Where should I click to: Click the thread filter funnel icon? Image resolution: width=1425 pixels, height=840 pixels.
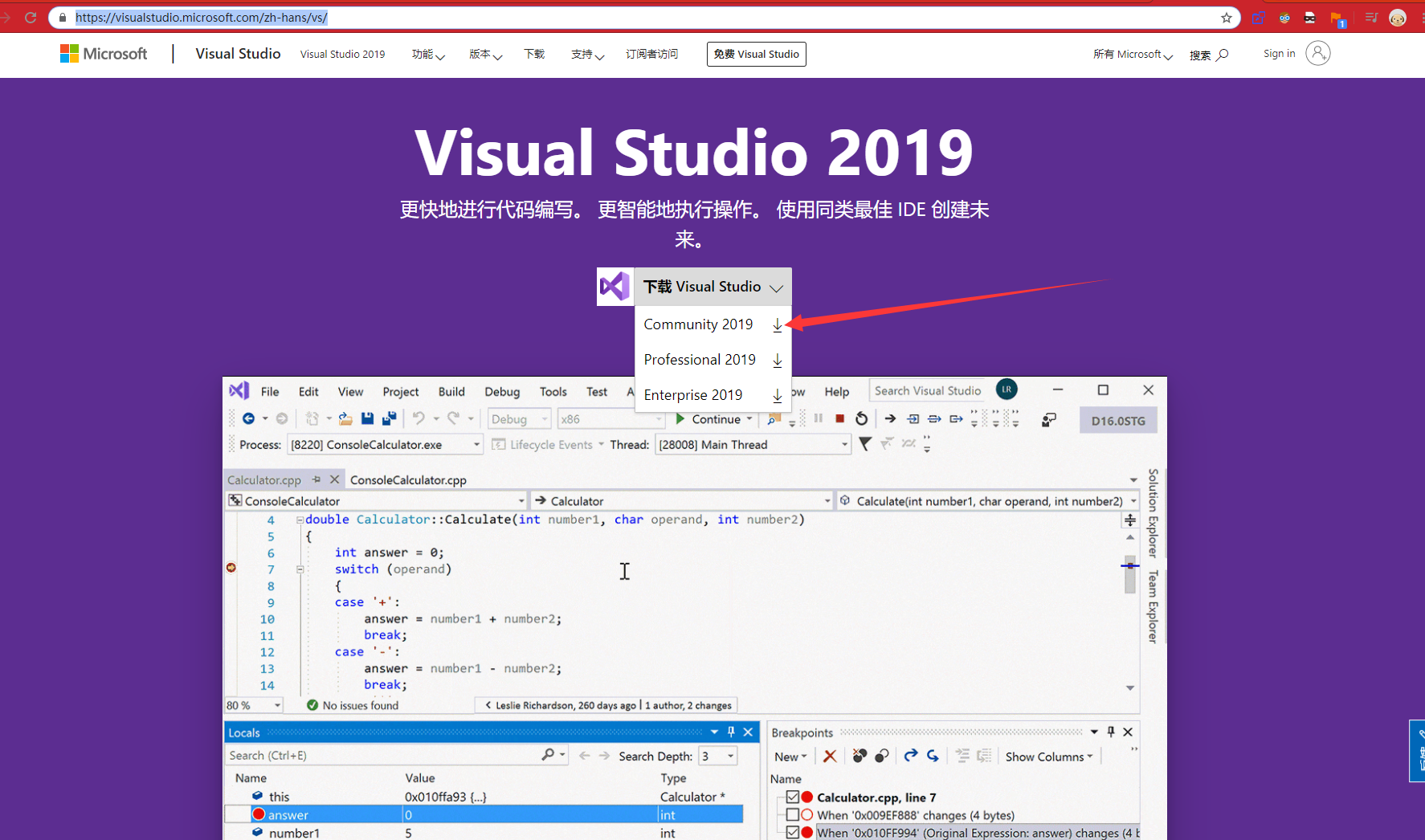point(865,443)
